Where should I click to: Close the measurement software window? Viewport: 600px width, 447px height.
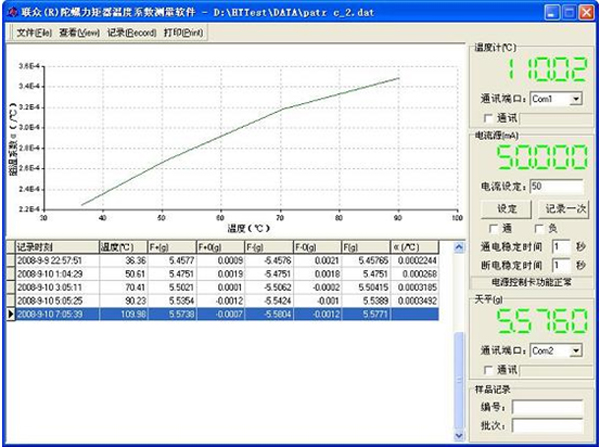[x=586, y=11]
